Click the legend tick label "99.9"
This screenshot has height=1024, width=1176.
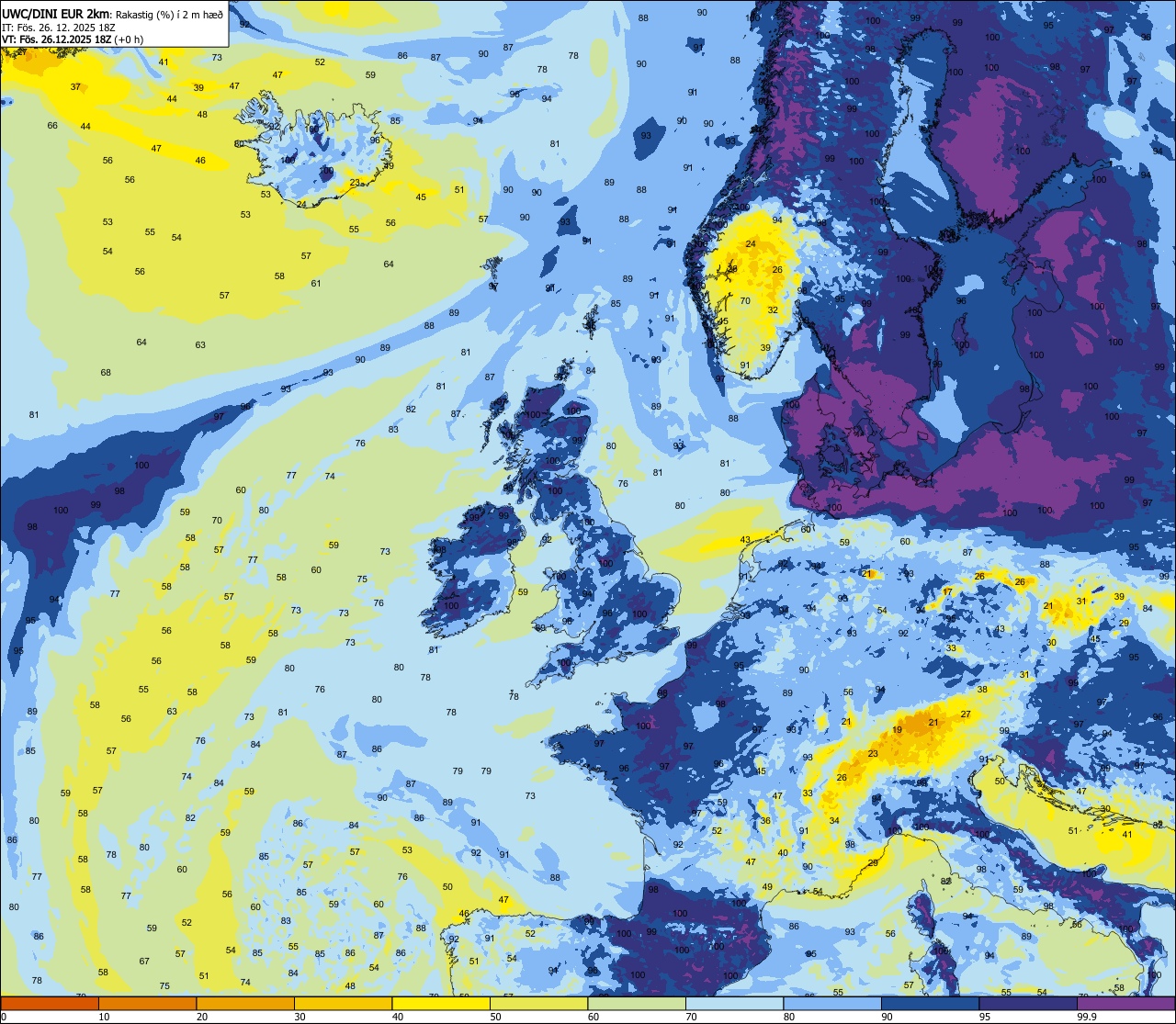pyautogui.click(x=1087, y=1017)
